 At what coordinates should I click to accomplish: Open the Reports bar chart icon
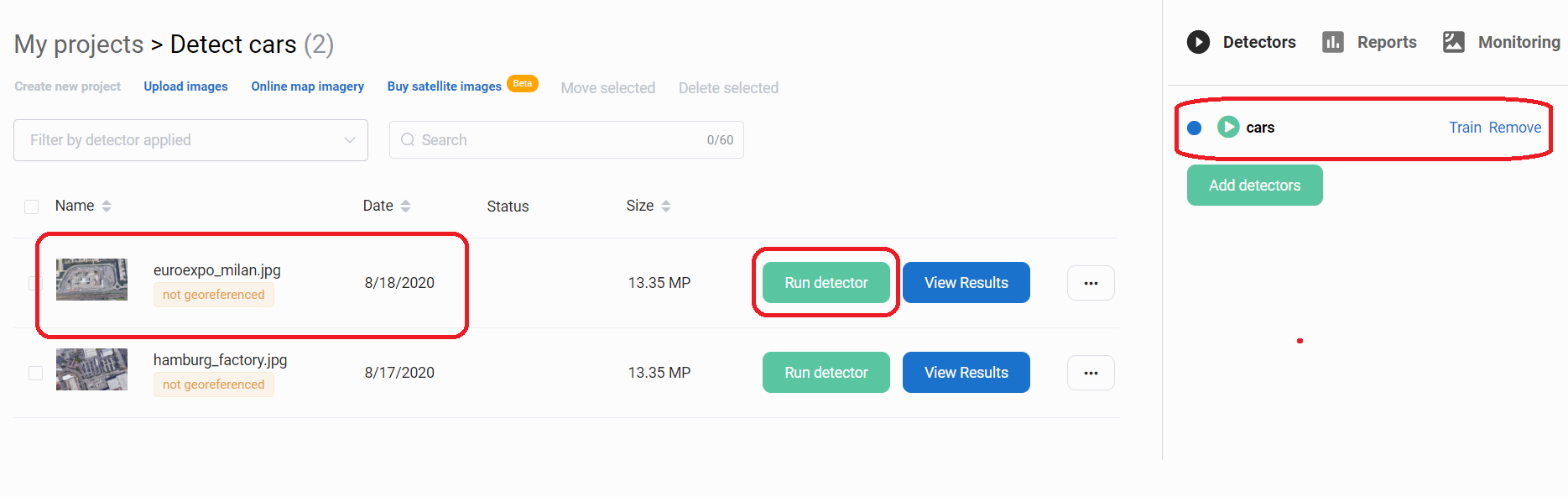[1333, 42]
